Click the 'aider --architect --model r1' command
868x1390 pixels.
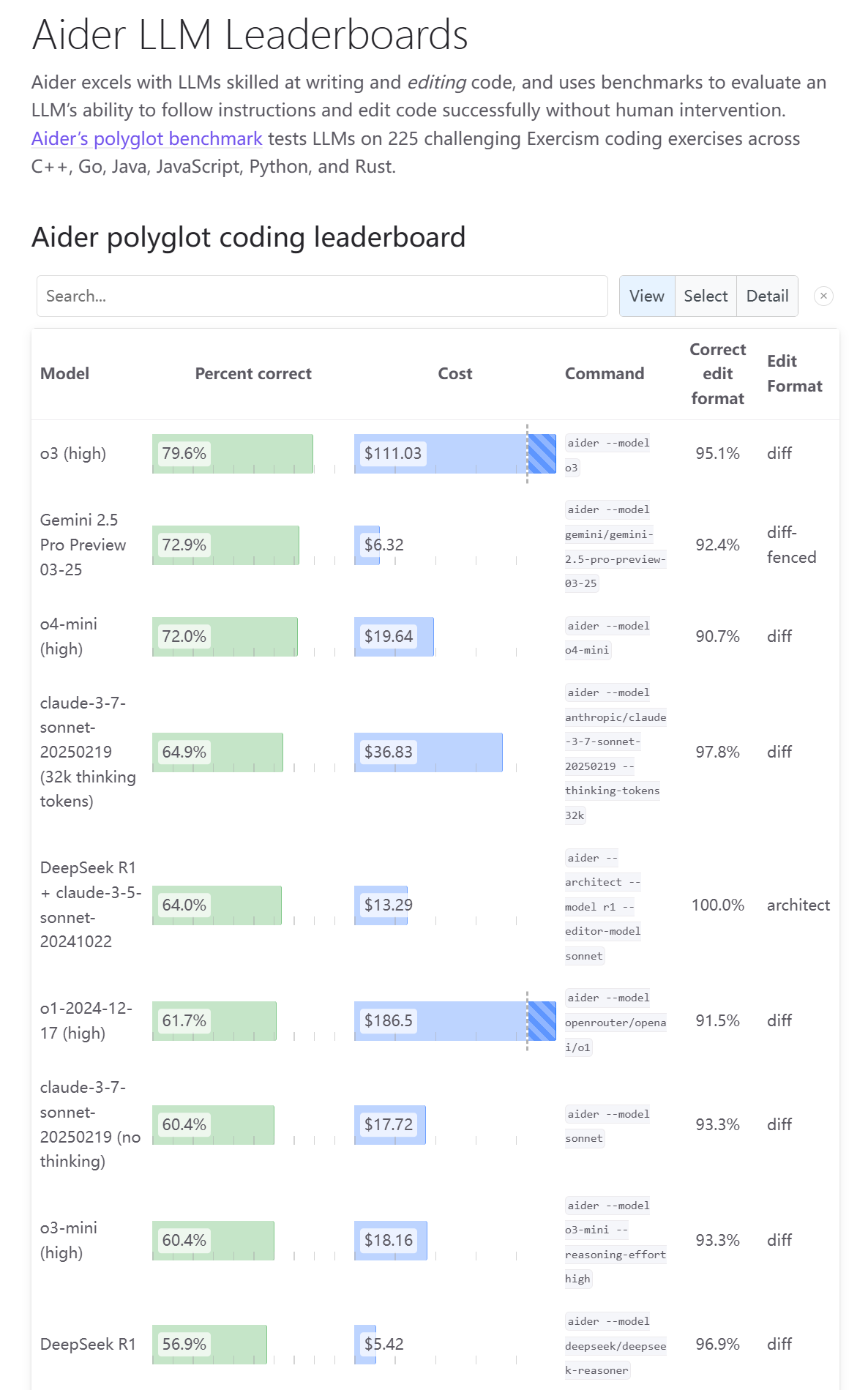(x=603, y=907)
